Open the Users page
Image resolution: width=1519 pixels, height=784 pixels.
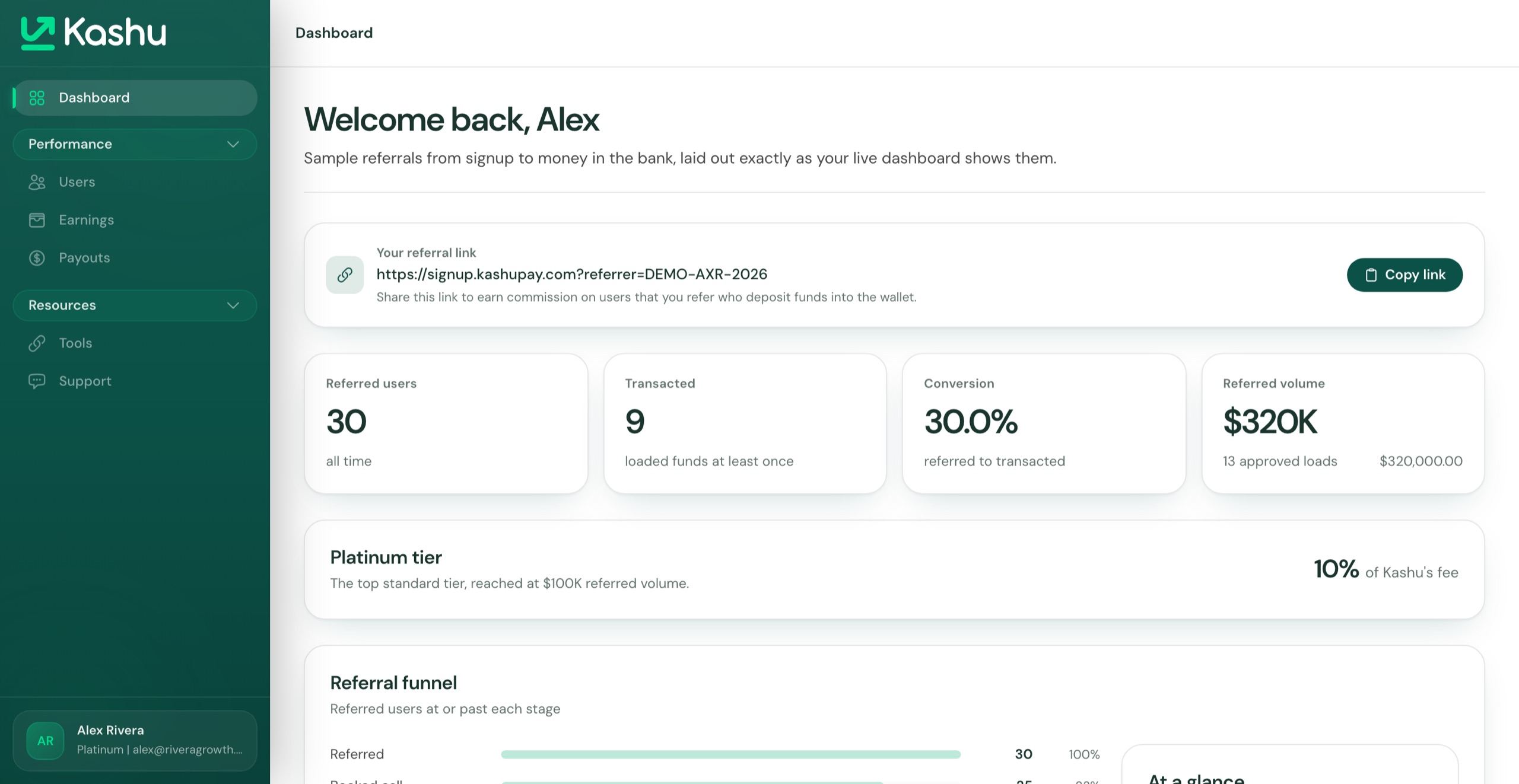click(x=135, y=182)
